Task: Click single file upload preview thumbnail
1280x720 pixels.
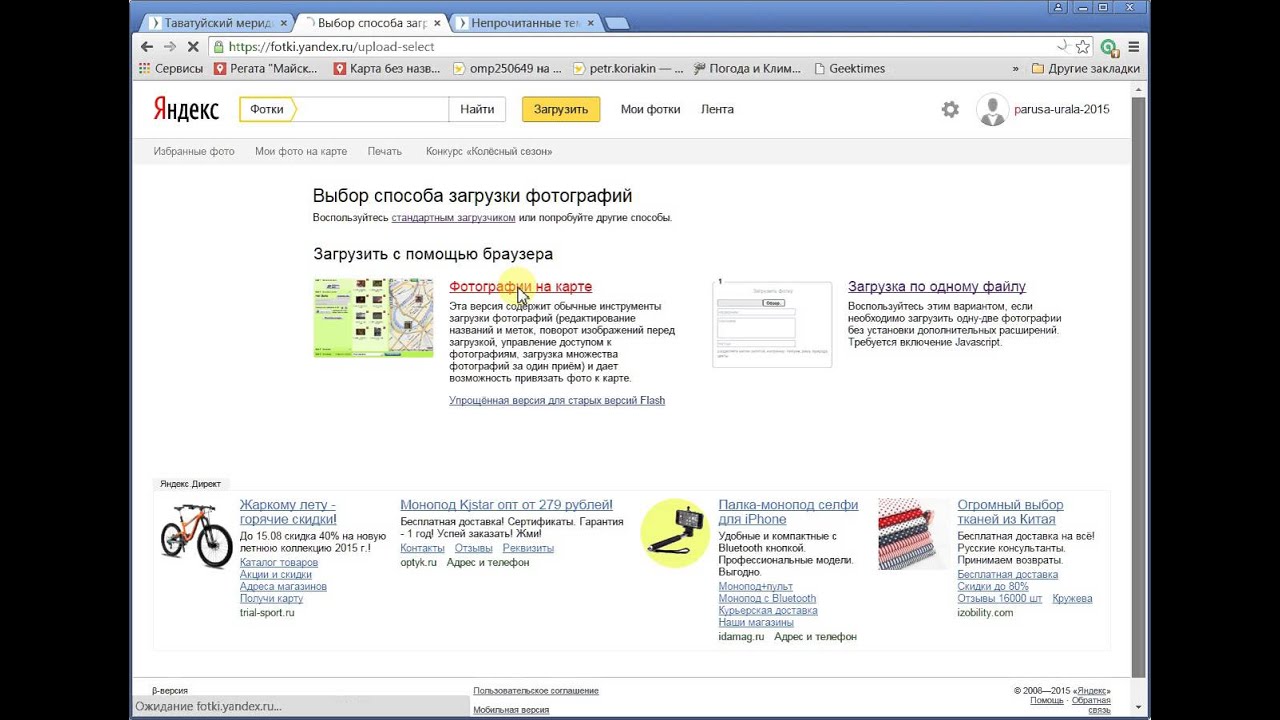Action: coord(772,323)
